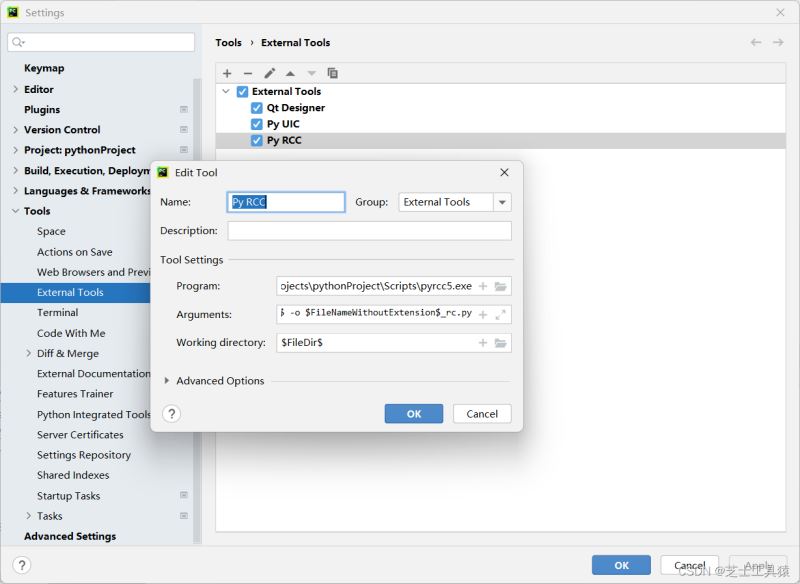This screenshot has height=584, width=800.
Task: Expand the Tasks settings node
Action: tap(29, 516)
